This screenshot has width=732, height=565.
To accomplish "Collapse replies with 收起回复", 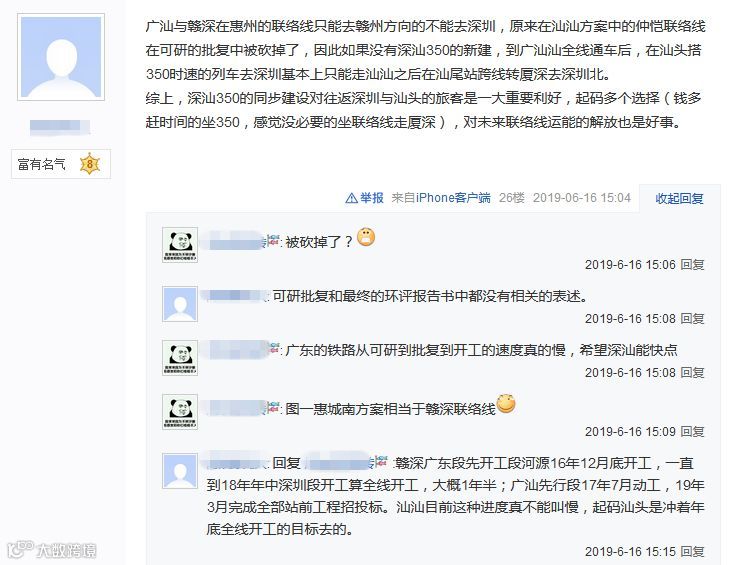I will (x=679, y=198).
